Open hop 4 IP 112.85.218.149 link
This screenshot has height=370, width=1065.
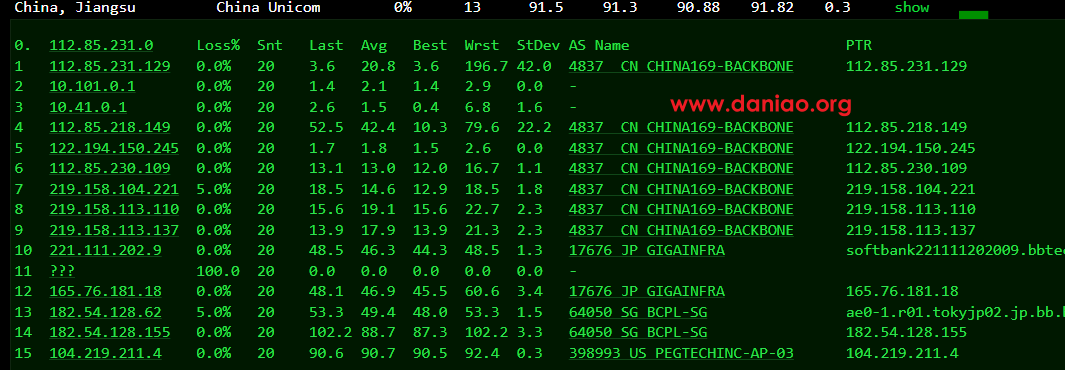click(x=110, y=128)
